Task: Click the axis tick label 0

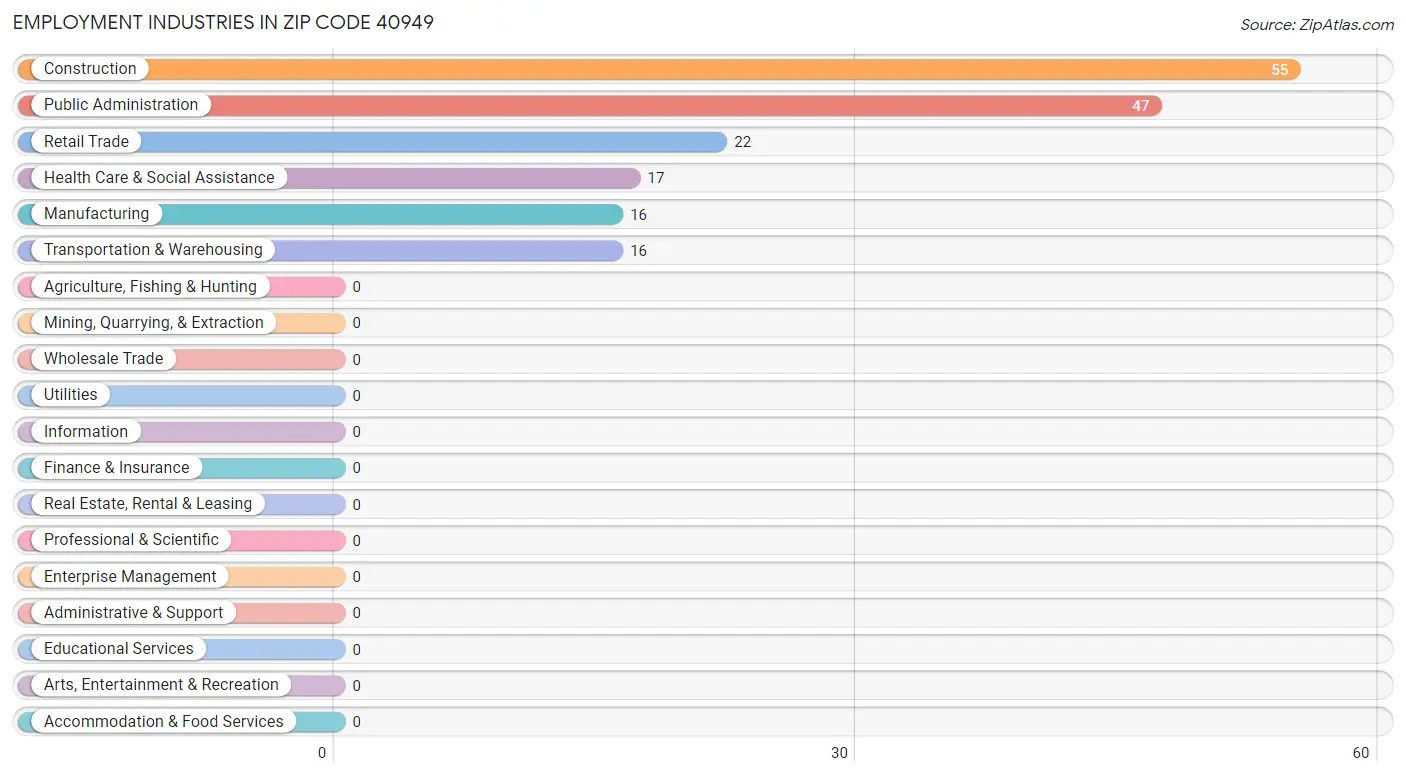Action: click(322, 753)
